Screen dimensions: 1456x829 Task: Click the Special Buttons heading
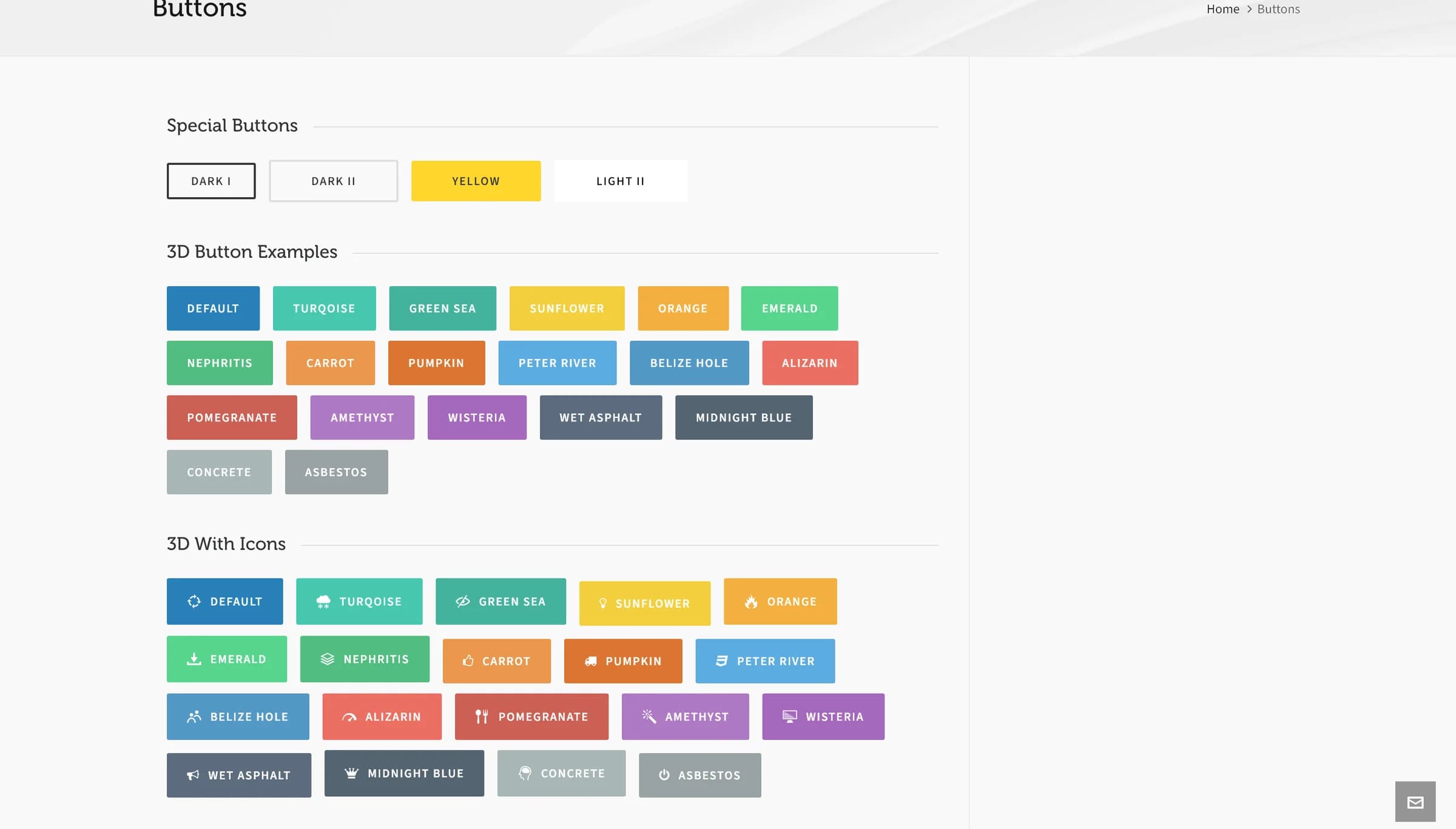point(232,126)
